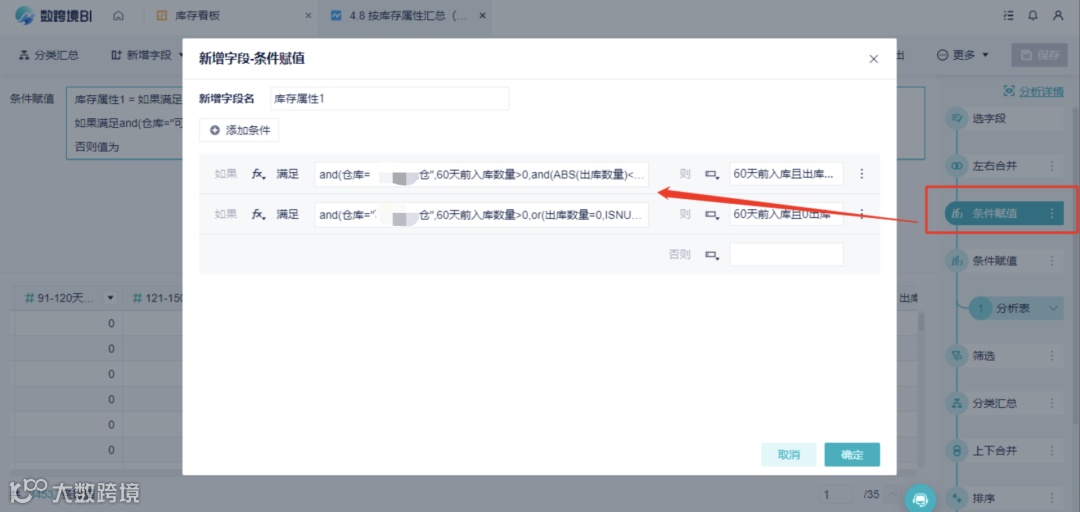Viewport: 1080px width, 512px height.
Task: Open the task list icon at top right
Action: click(1009, 16)
